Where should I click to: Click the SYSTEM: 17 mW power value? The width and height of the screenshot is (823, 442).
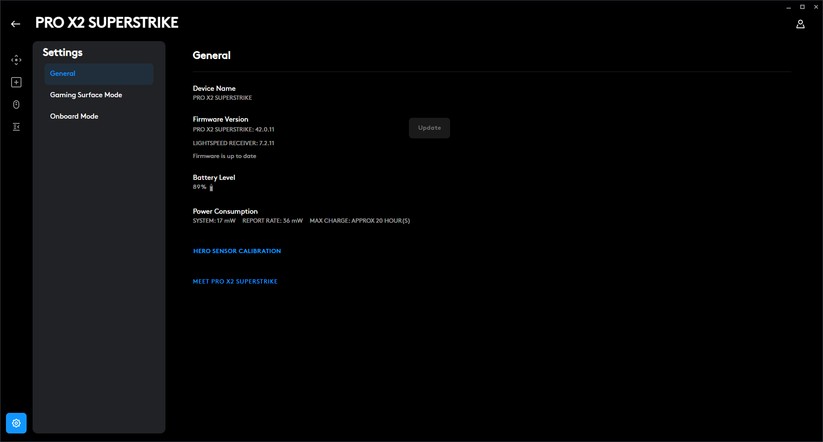coord(214,220)
